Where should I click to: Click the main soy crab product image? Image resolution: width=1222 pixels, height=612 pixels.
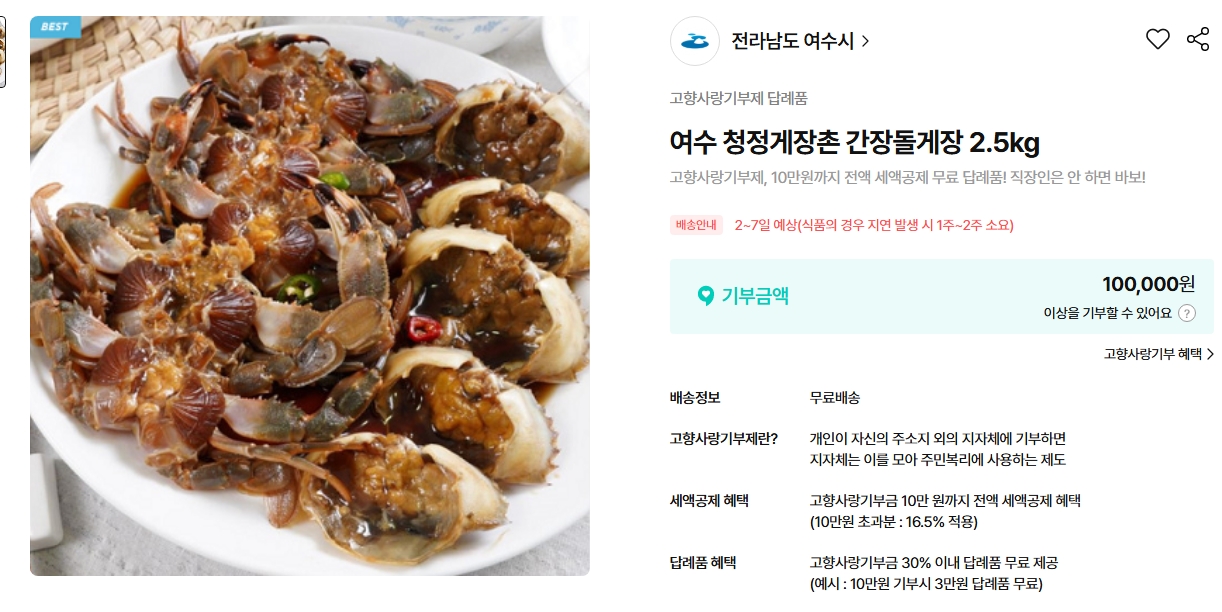[310, 296]
